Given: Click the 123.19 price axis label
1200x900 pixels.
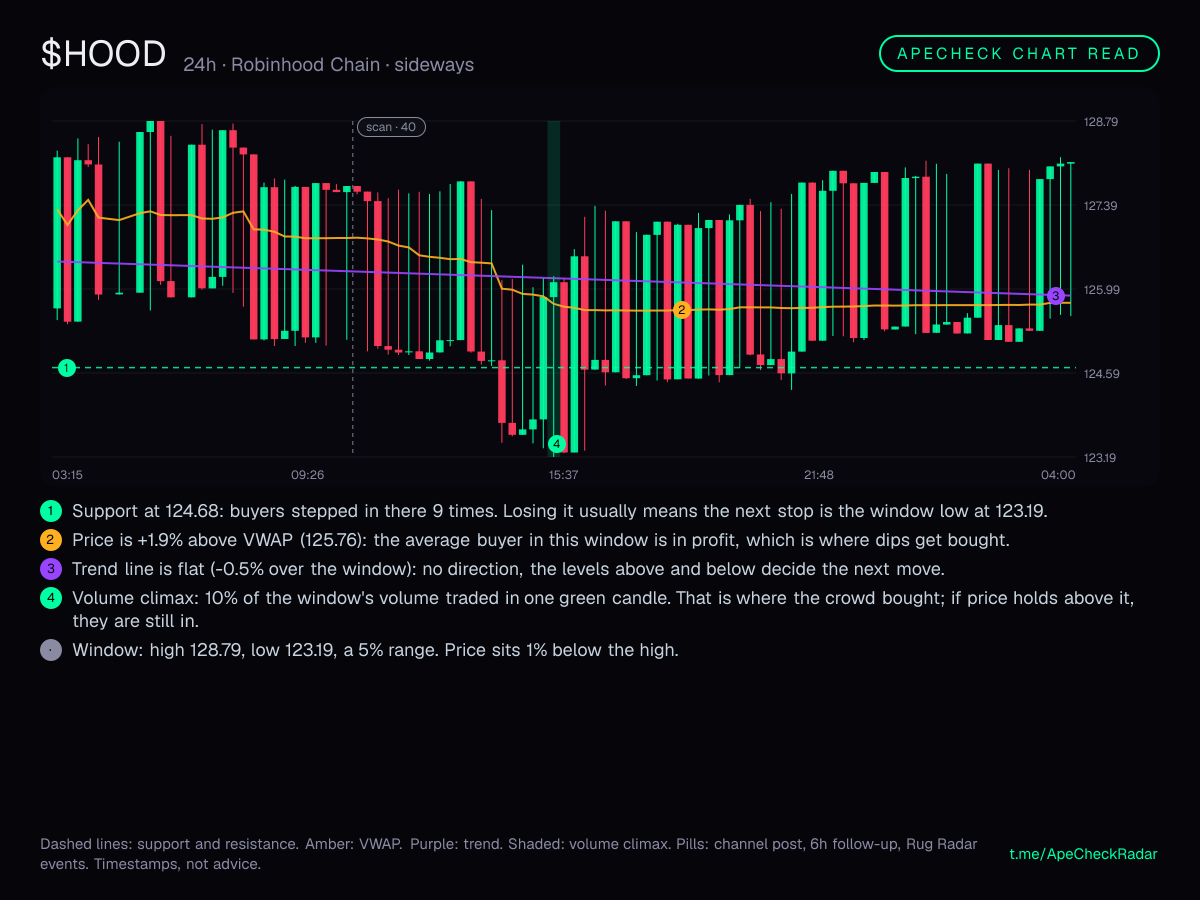Looking at the screenshot, I should click(x=1101, y=458).
